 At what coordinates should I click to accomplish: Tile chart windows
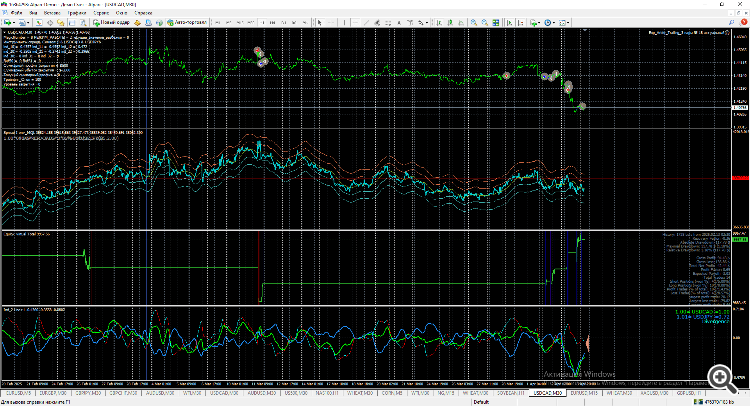tap(496, 22)
